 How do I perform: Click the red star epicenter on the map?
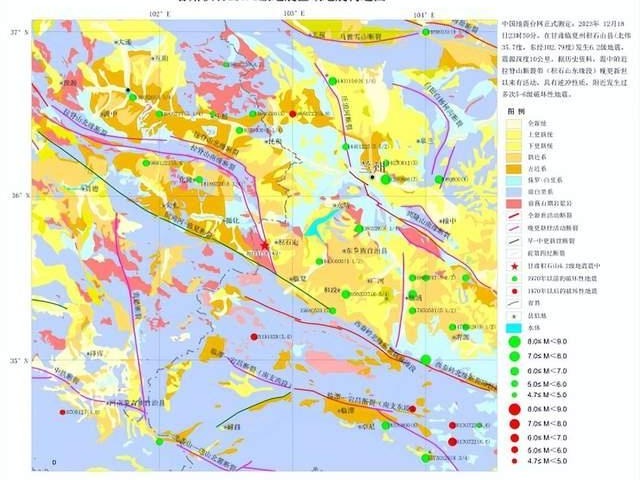pos(264,244)
